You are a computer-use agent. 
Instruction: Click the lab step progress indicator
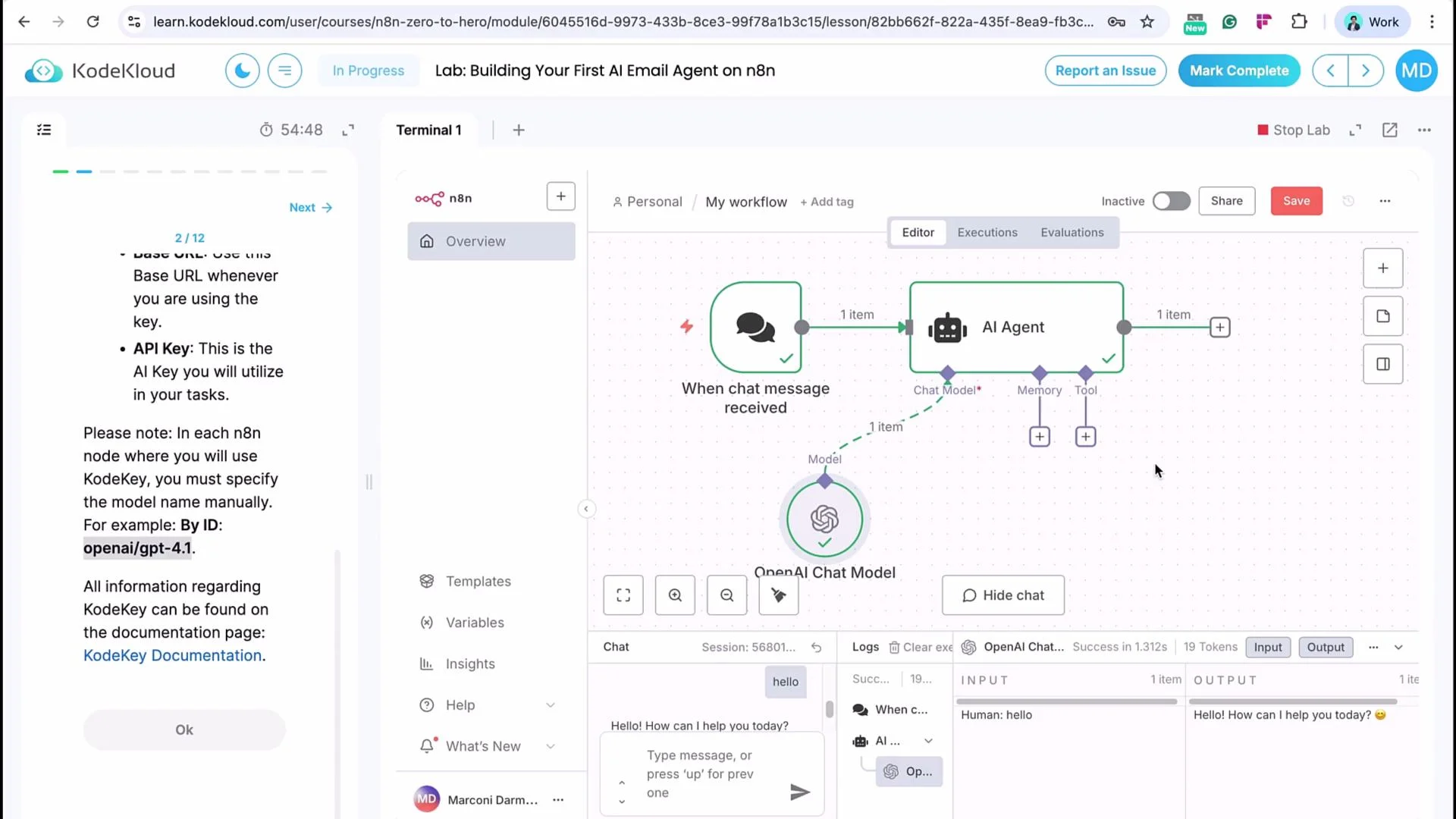point(190,172)
